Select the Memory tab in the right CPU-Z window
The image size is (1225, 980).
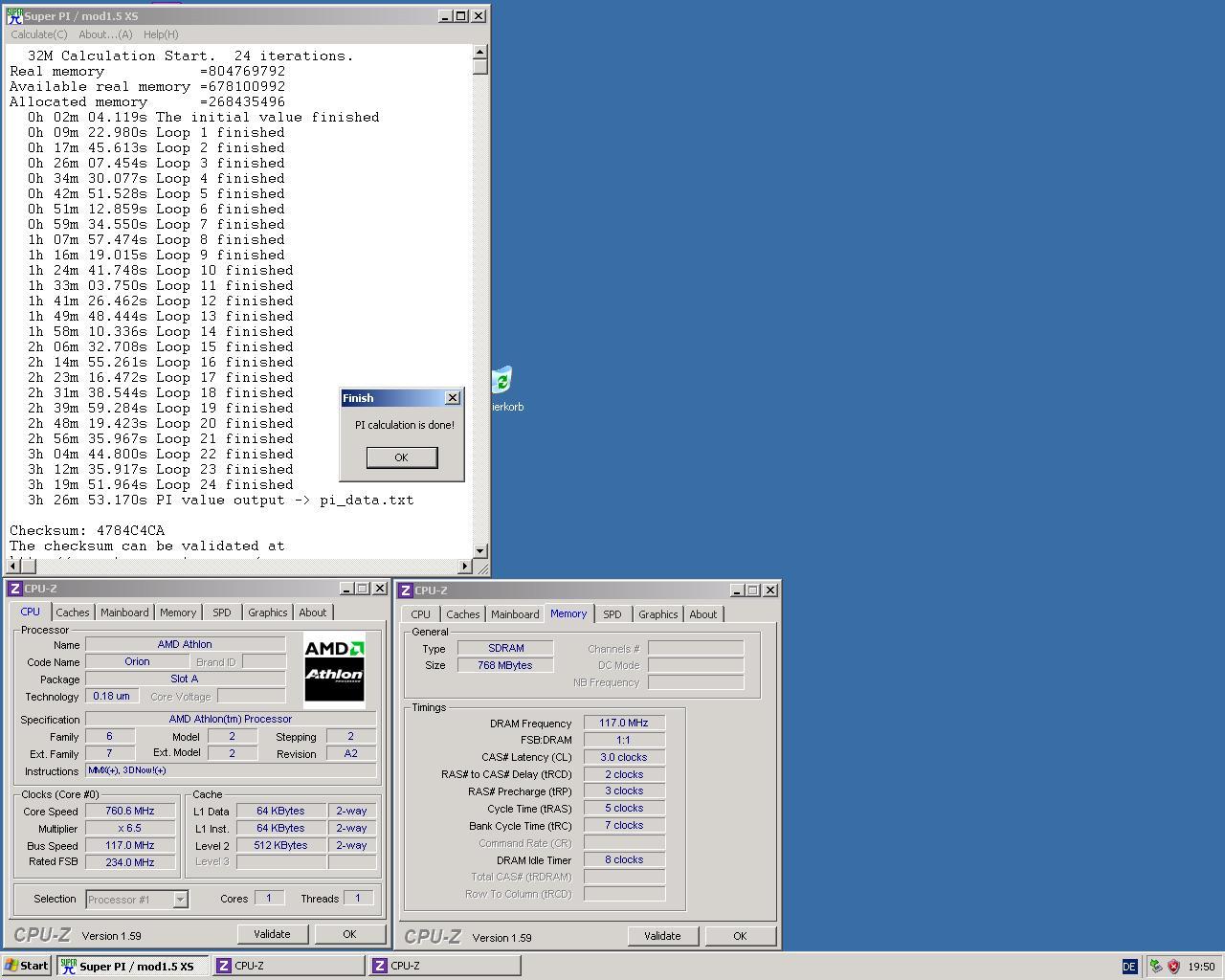pyautogui.click(x=568, y=613)
